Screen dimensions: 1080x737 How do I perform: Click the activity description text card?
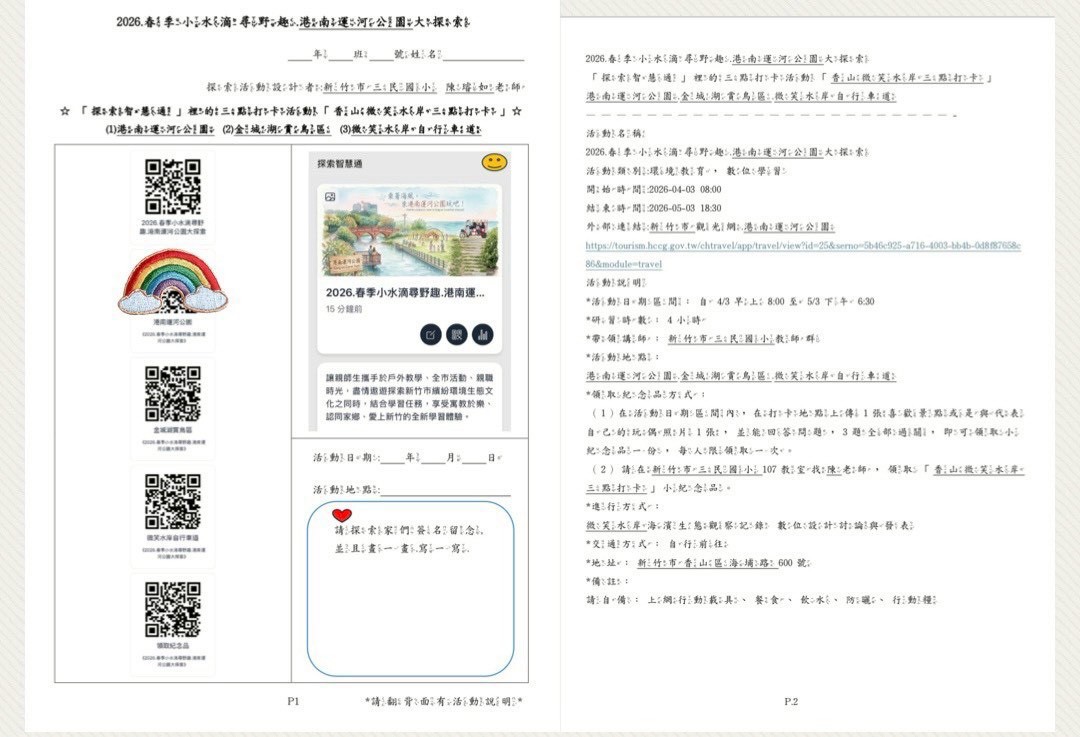410,396
